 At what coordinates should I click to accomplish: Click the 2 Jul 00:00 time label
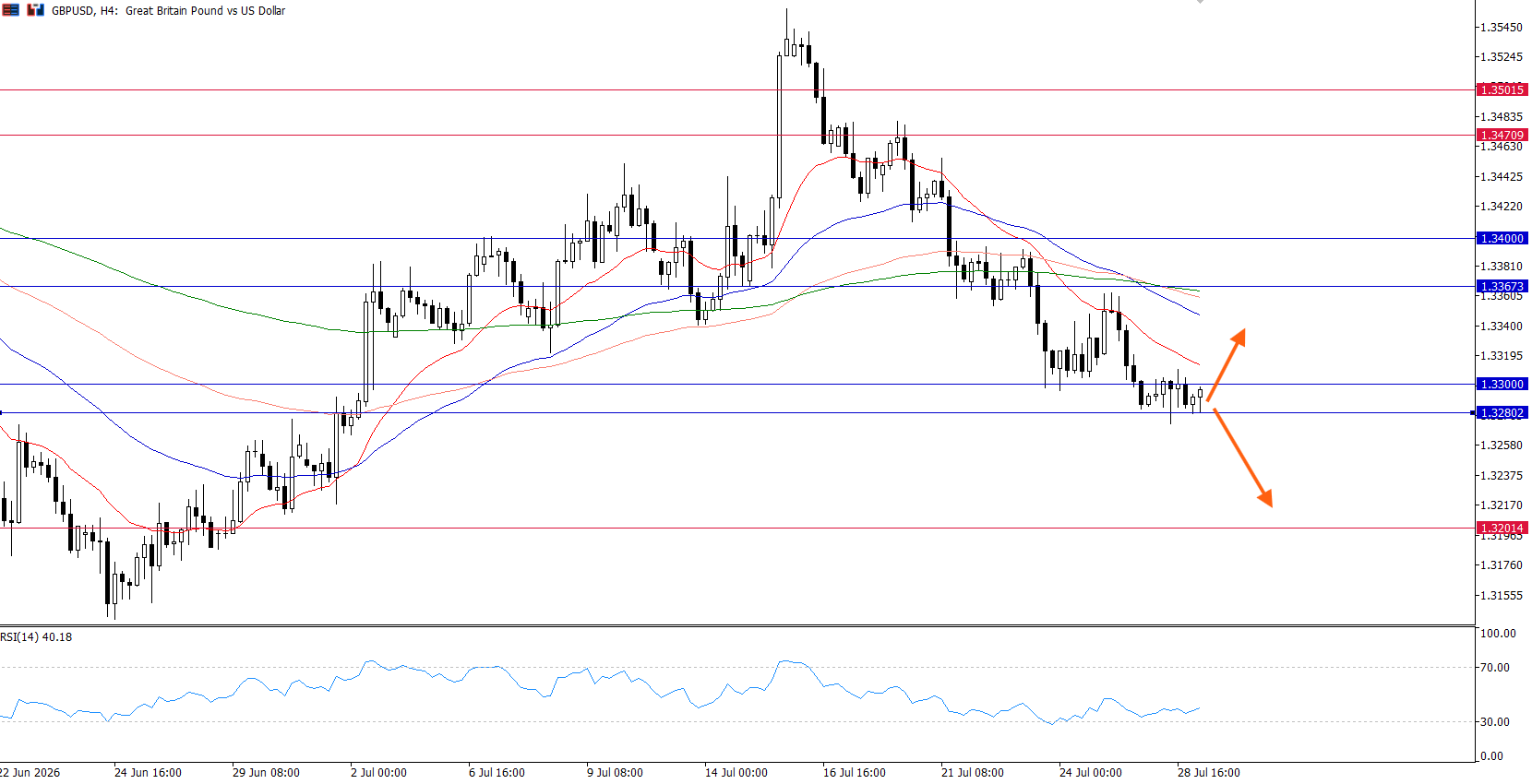click(379, 772)
